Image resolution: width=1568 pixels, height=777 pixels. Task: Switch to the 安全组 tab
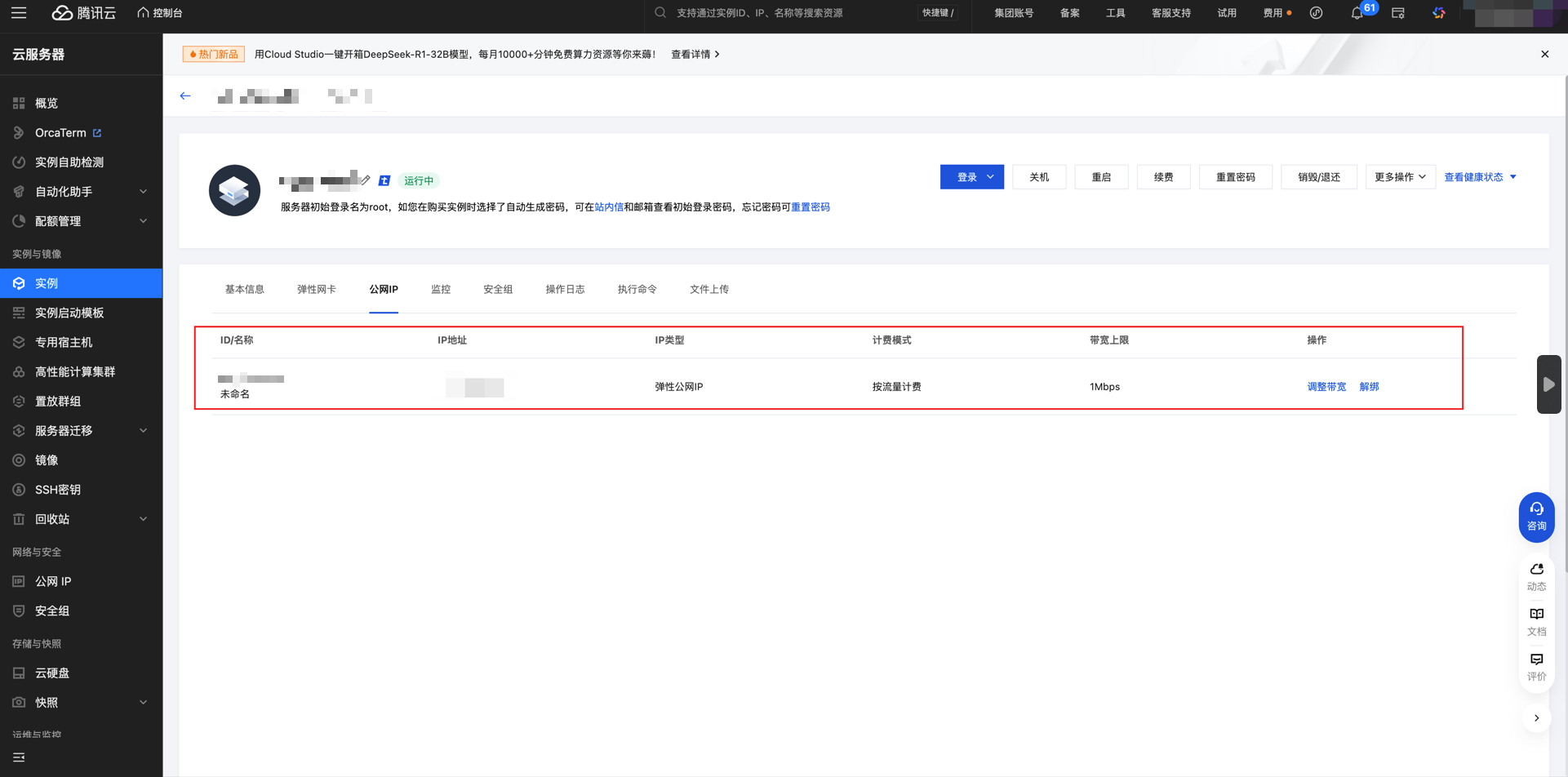498,289
